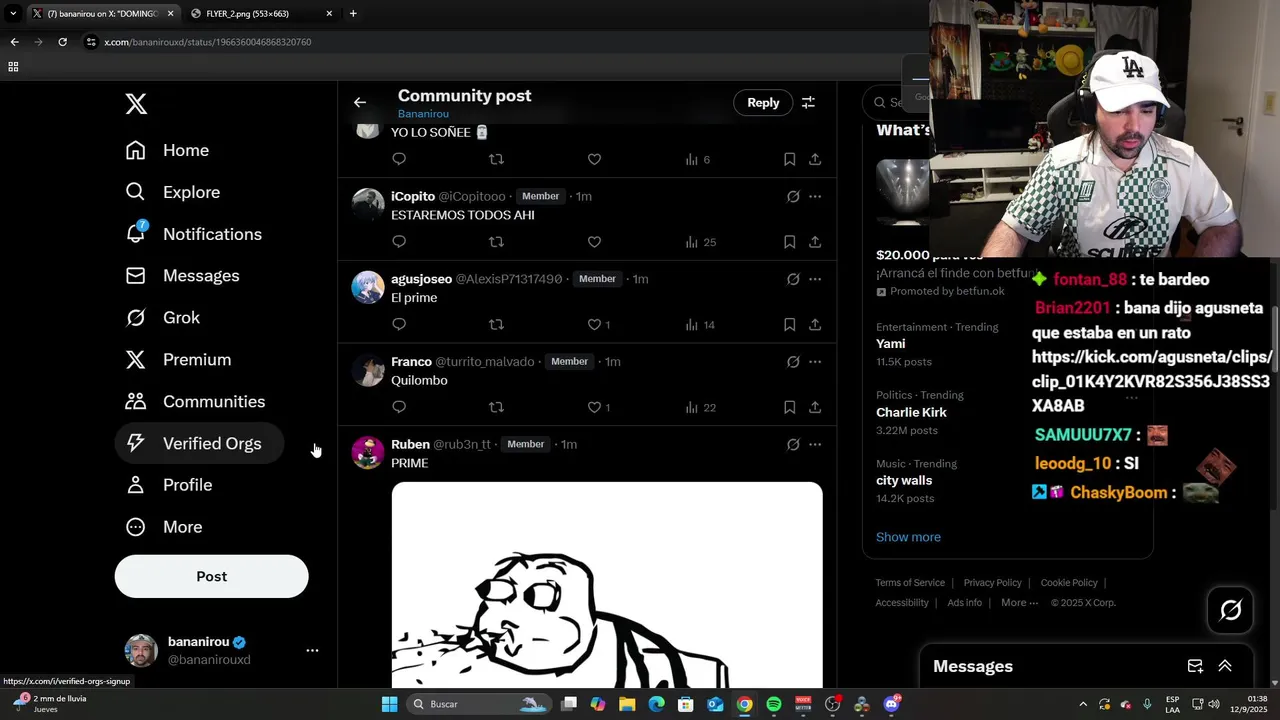This screenshot has width=1280, height=720.
Task: Open Home in the sidebar
Action: [167, 150]
